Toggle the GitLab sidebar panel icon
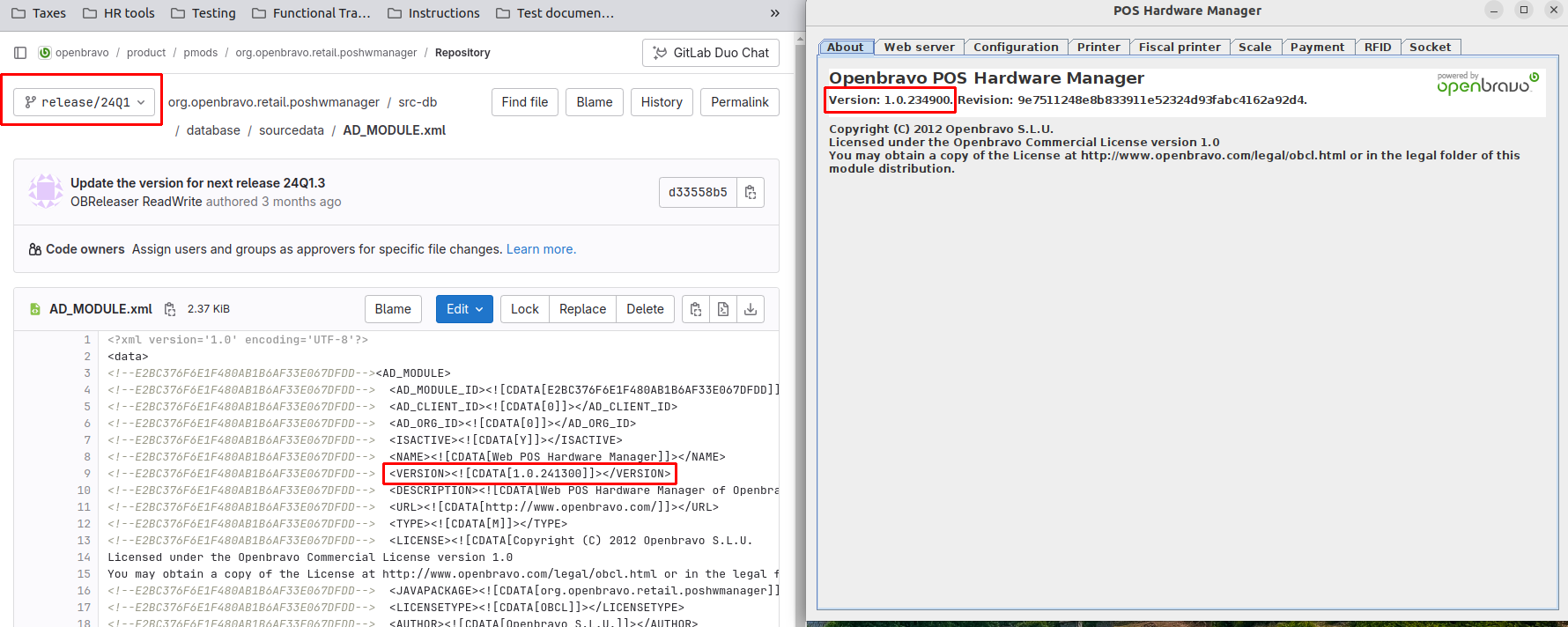The width and height of the screenshot is (1568, 627). click(20, 53)
